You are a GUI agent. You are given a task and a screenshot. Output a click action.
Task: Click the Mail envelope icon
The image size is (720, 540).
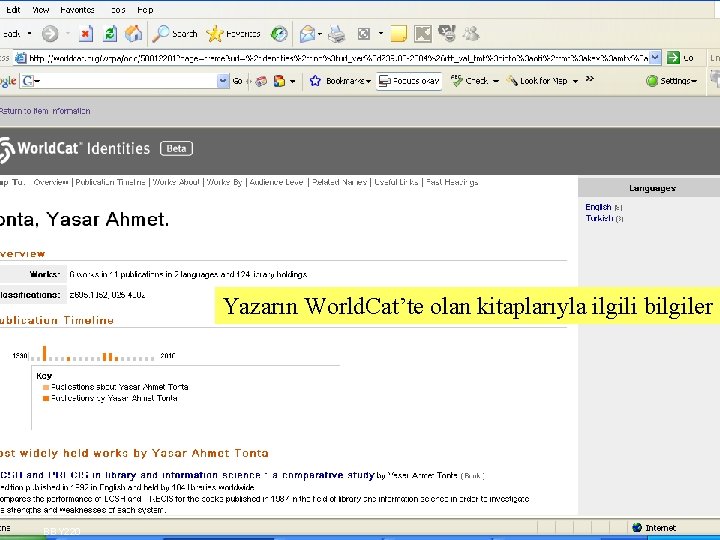click(307, 34)
